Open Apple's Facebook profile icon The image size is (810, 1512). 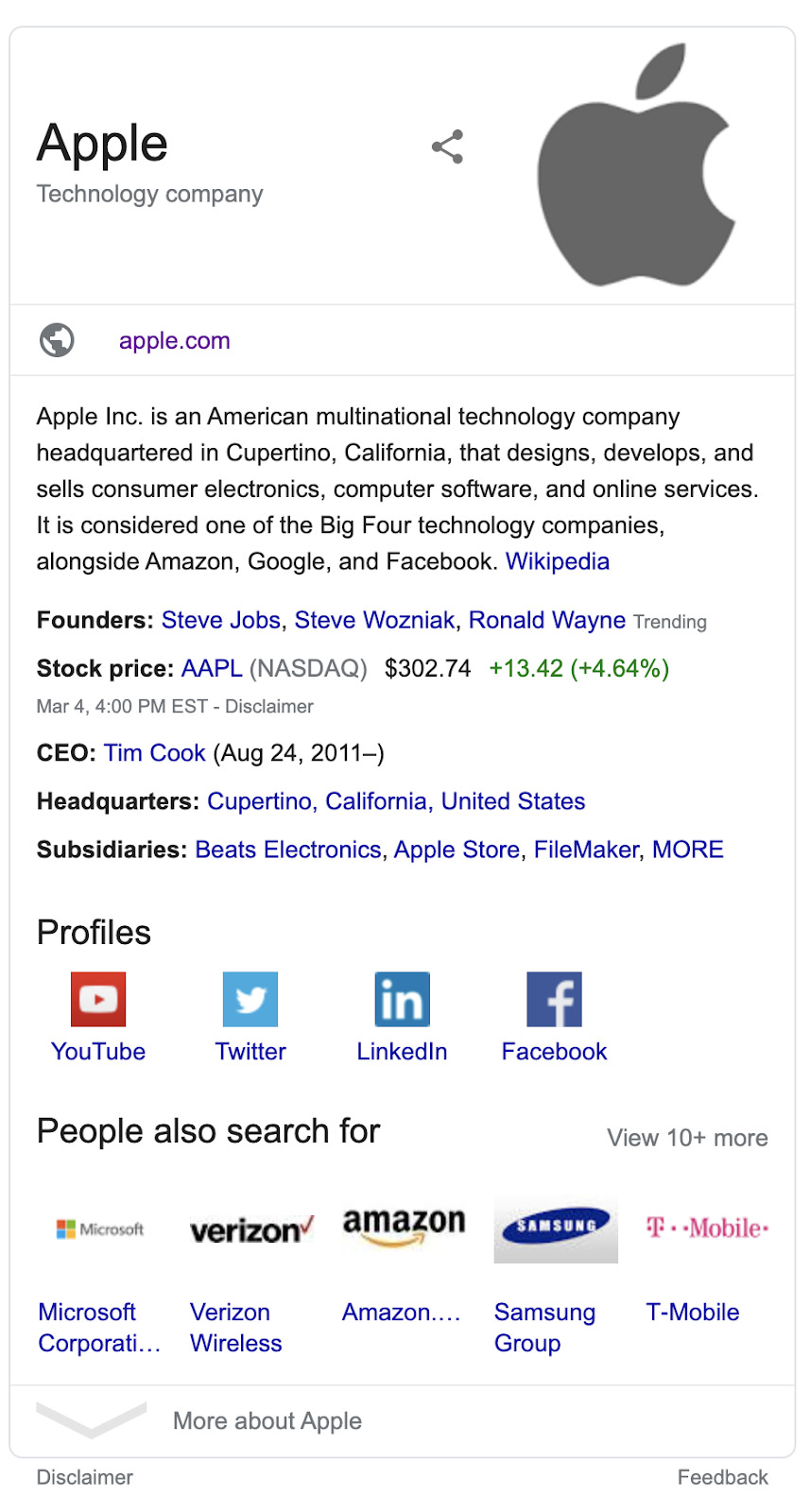coord(554,998)
